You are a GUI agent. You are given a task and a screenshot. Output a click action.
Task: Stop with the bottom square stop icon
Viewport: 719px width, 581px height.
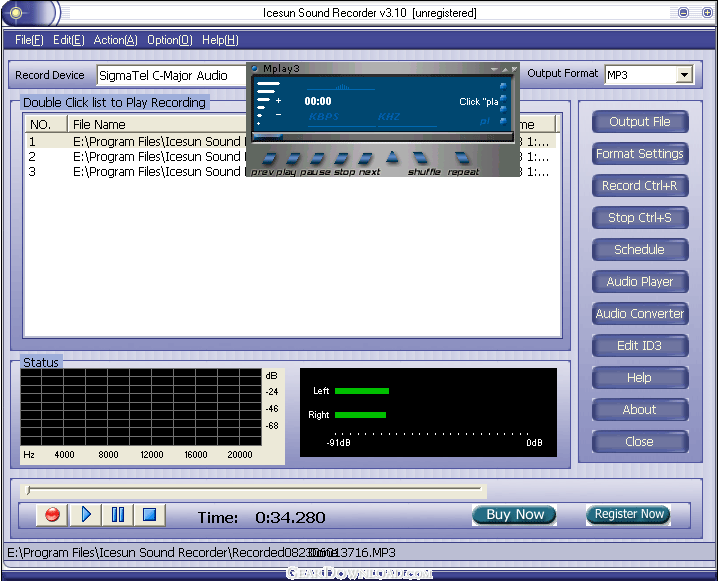149,515
